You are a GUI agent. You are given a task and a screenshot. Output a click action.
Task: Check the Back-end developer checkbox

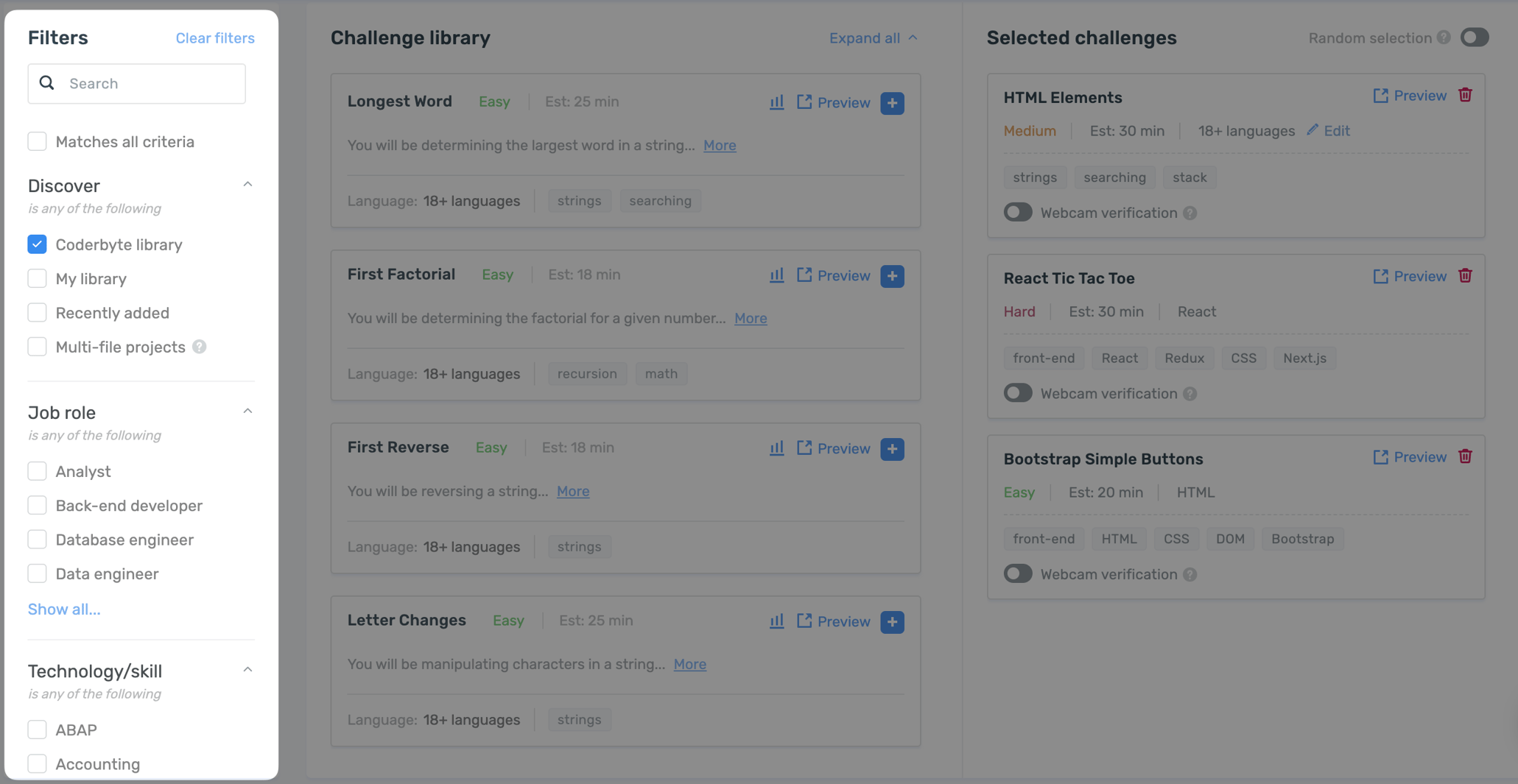coord(37,506)
